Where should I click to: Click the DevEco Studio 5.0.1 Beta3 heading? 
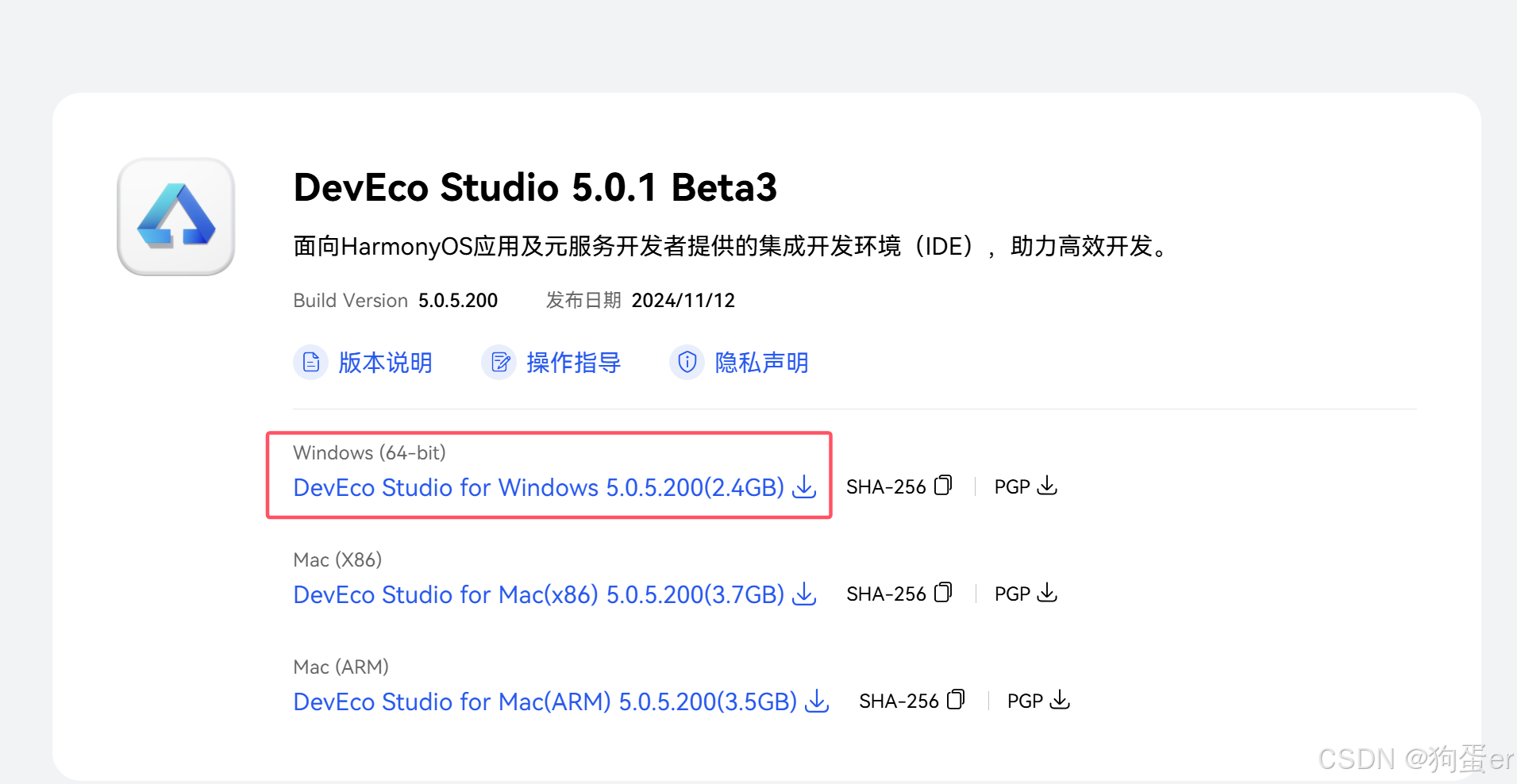(535, 187)
